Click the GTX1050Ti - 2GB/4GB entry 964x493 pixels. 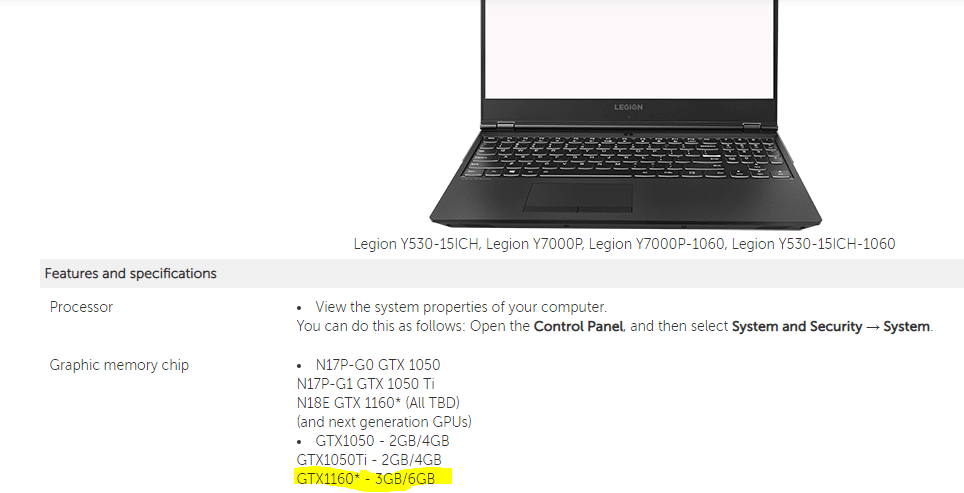point(369,460)
